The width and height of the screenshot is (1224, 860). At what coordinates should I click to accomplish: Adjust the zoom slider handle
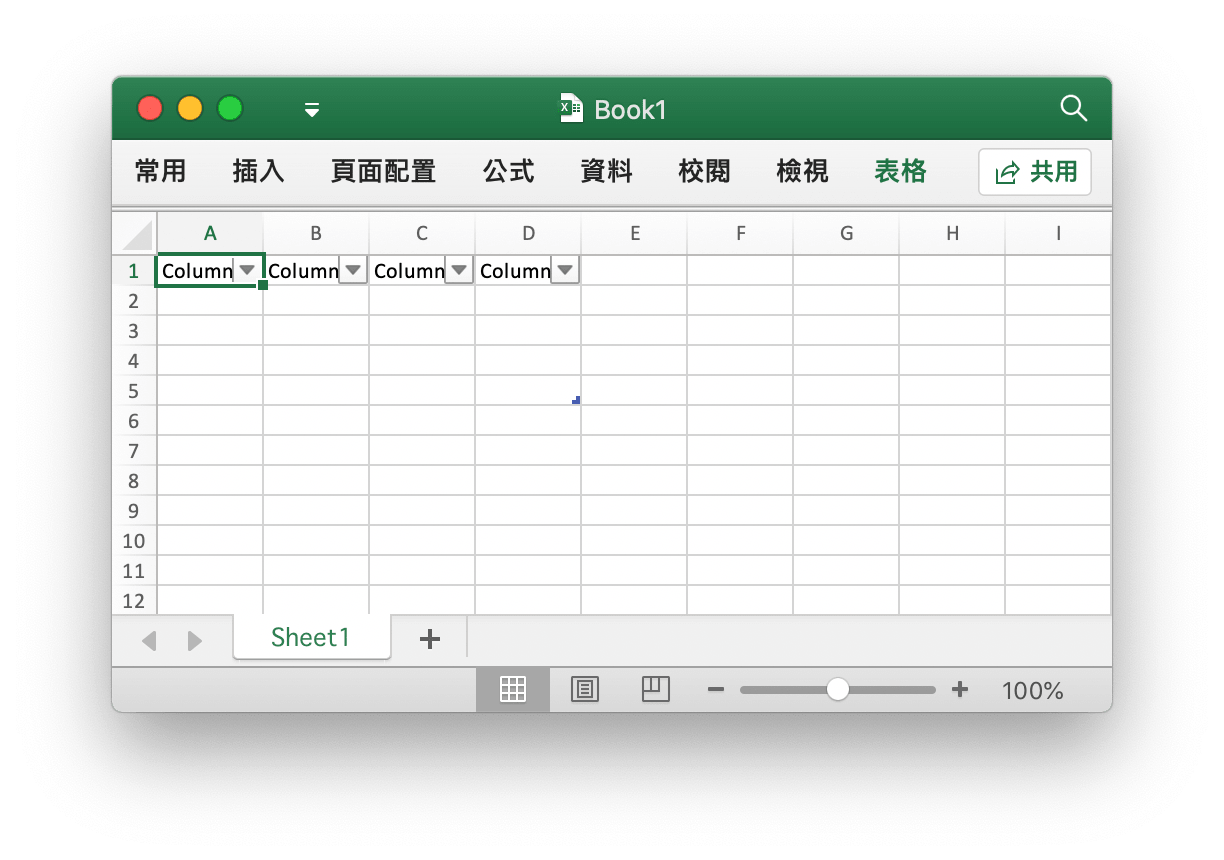coord(837,689)
